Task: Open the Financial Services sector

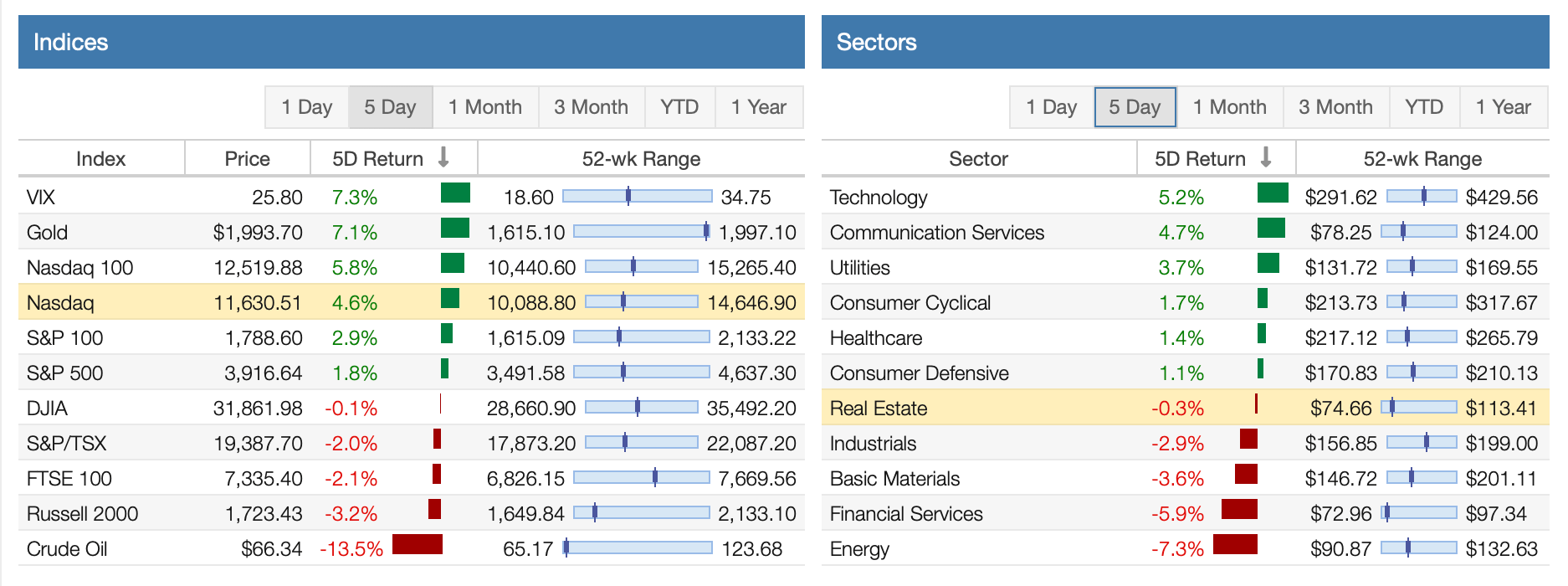Action: pyautogui.click(x=1186, y=513)
